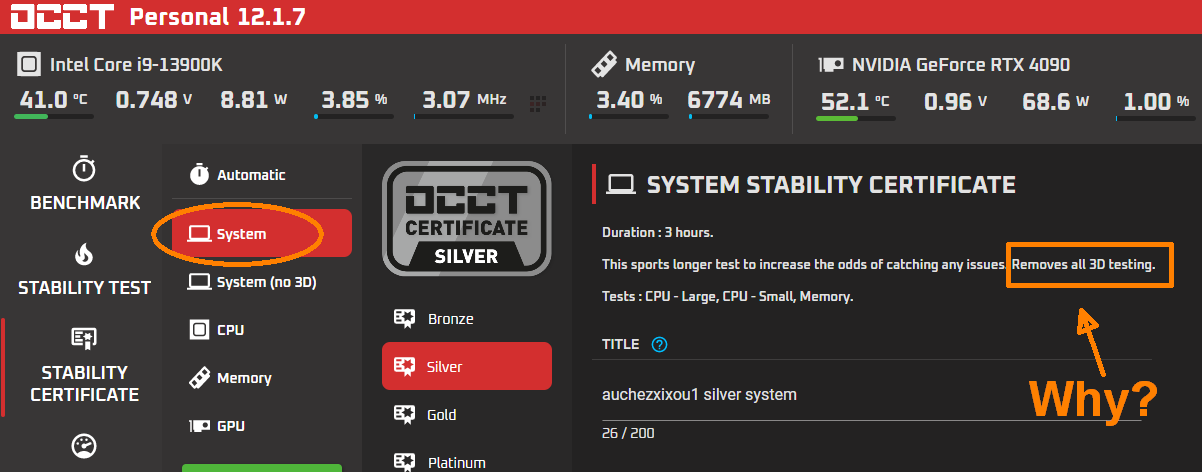Screen dimensions: 1202x472
Task: Select System (no 3D) certificate type
Action: pos(262,282)
